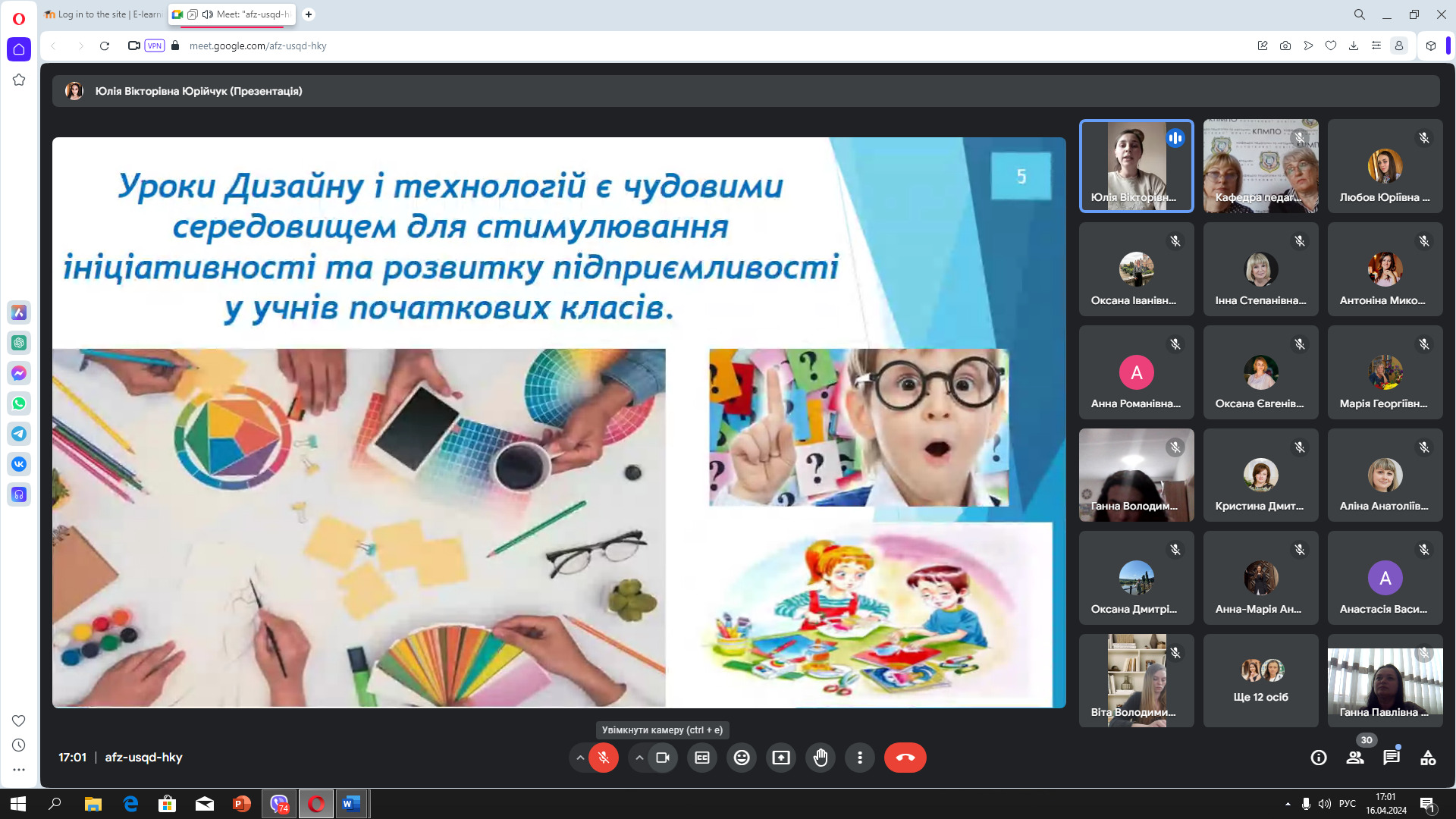The image size is (1456, 819).
Task: Leave the call with red hang-up button
Action: [905, 758]
